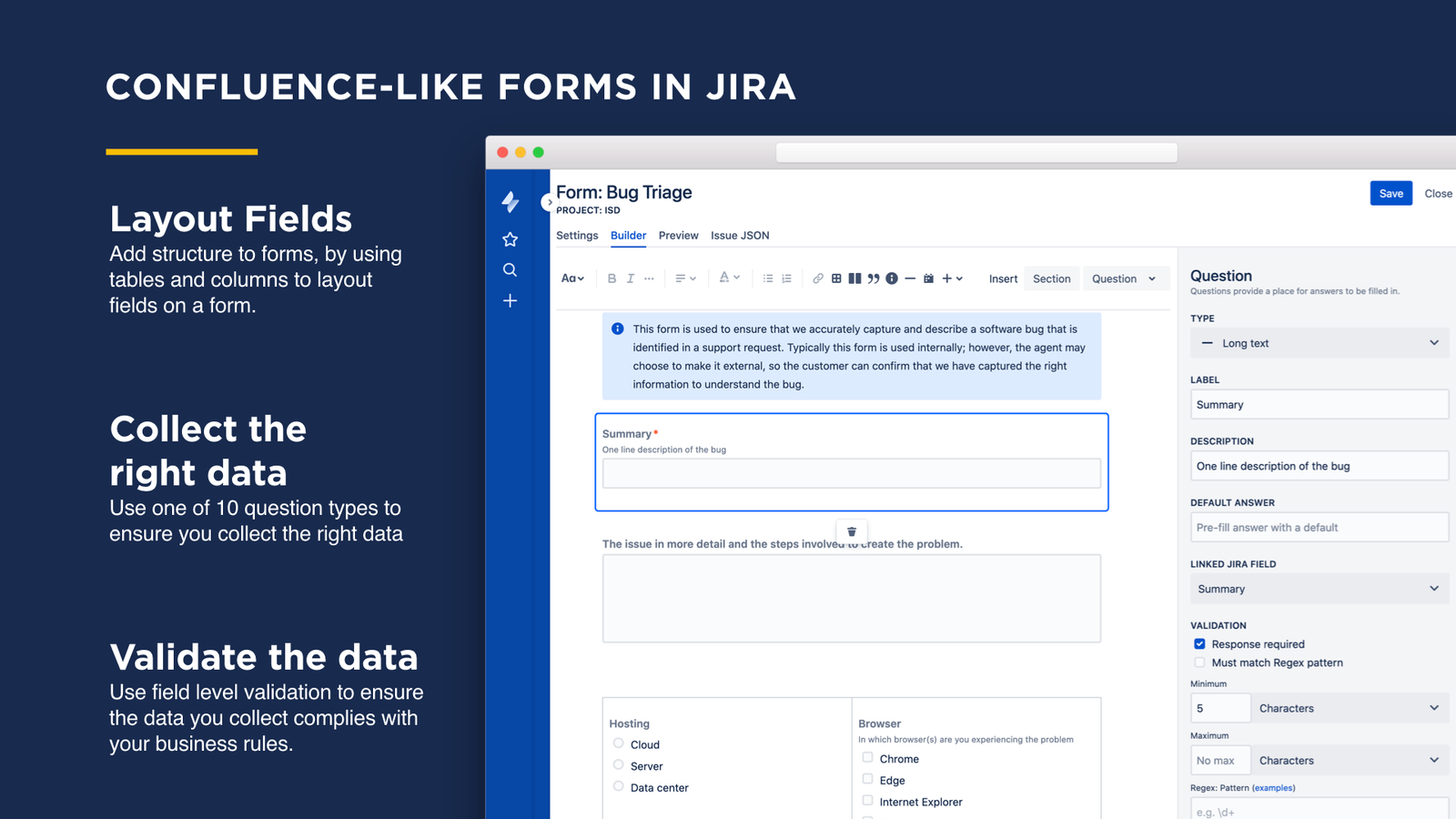The image size is (1456, 819).
Task: Switch to the Preview tab
Action: click(x=678, y=236)
